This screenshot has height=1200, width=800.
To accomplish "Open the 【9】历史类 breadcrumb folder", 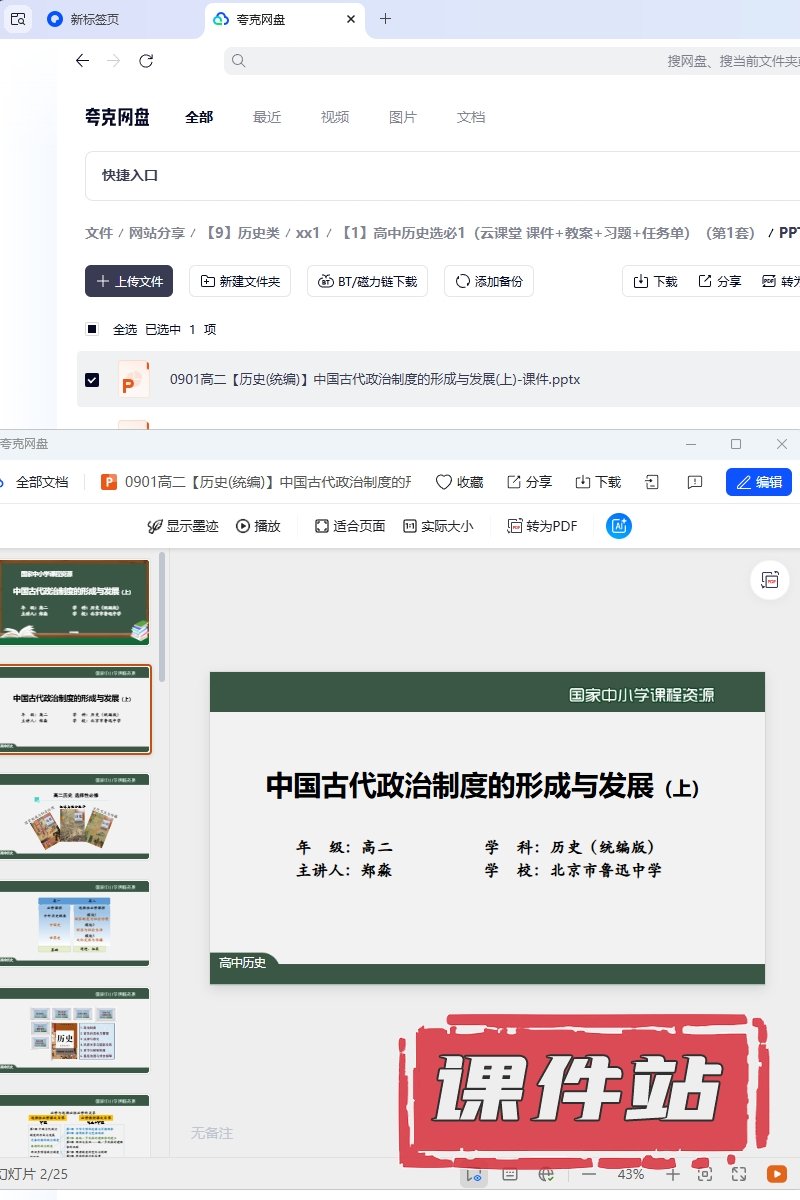I will [x=239, y=233].
